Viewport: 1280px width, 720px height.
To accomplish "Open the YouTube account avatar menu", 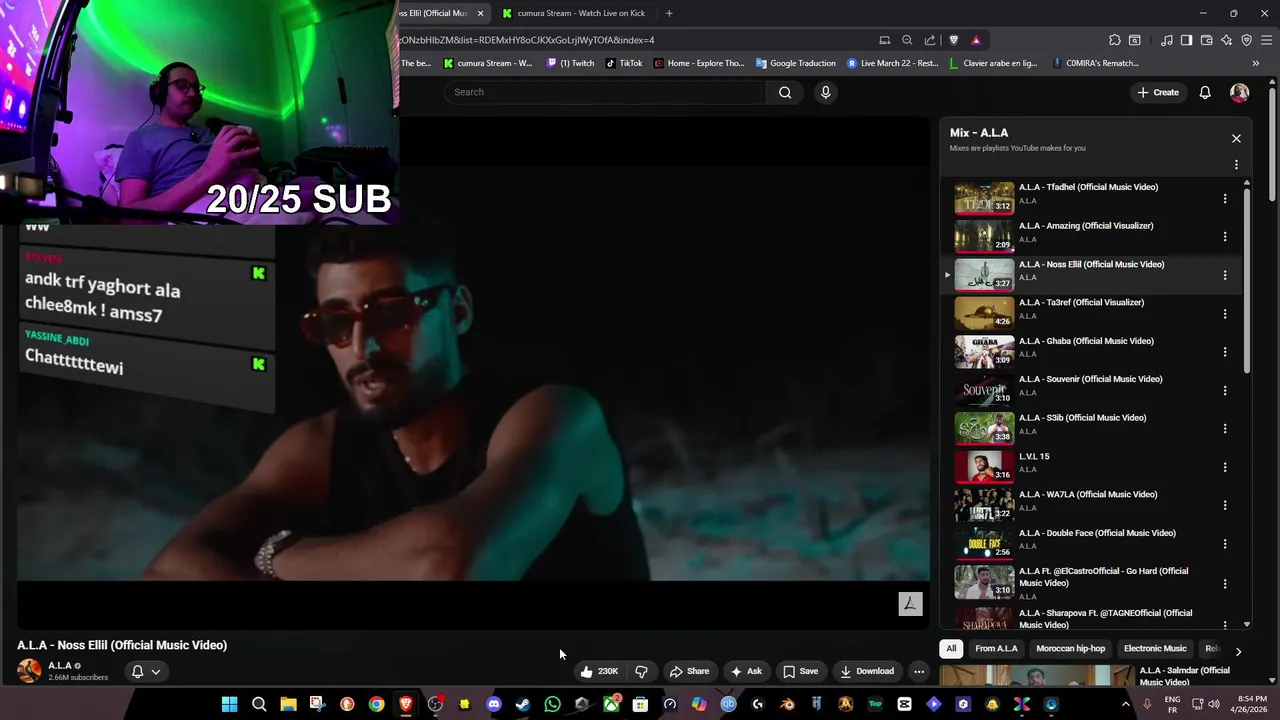I will [x=1239, y=92].
